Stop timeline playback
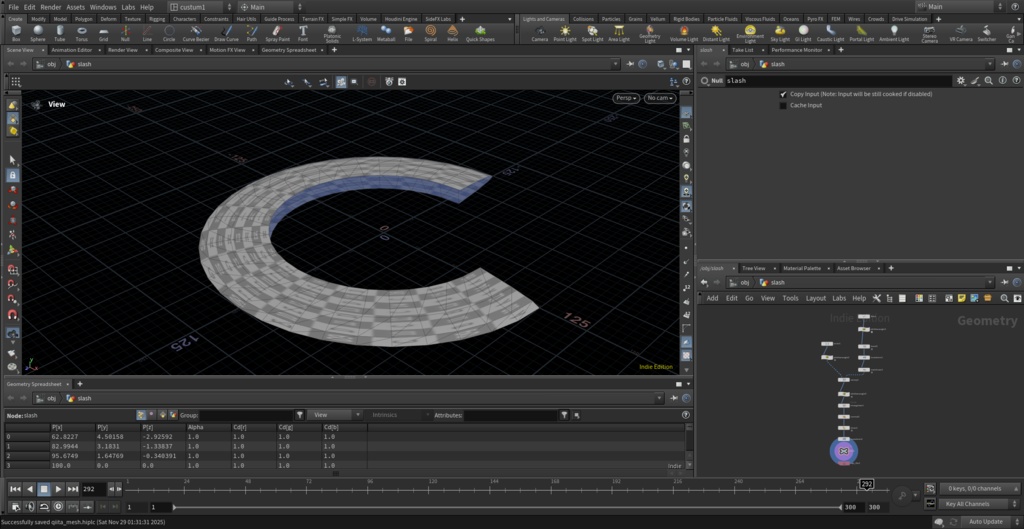This screenshot has height=529, width=1024. pyautogui.click(x=44, y=489)
